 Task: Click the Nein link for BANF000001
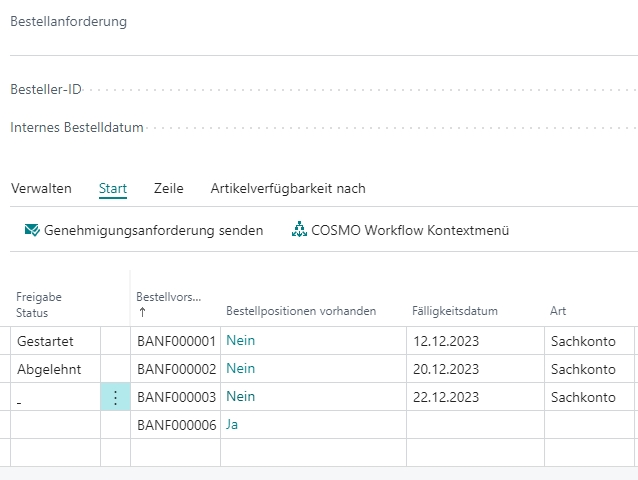(x=241, y=341)
